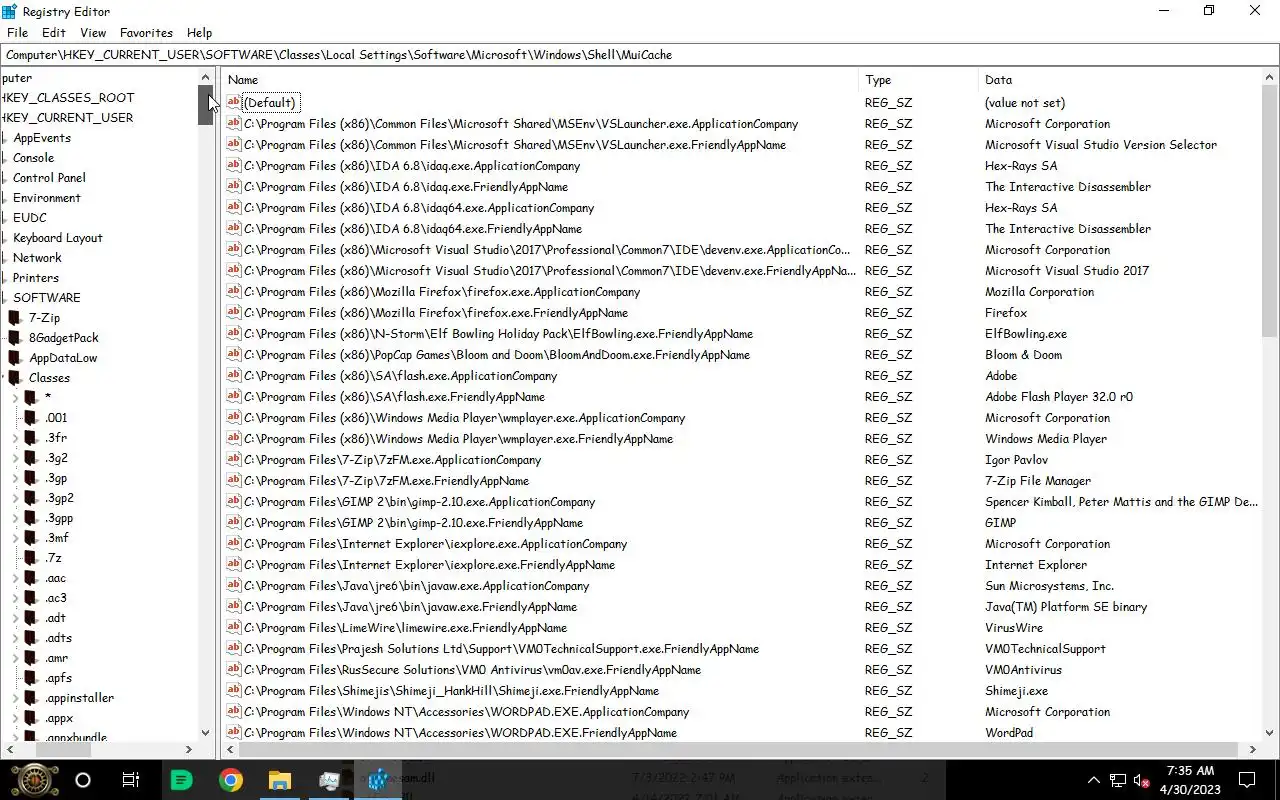Click the string icon beside the (Default) value

point(233,102)
